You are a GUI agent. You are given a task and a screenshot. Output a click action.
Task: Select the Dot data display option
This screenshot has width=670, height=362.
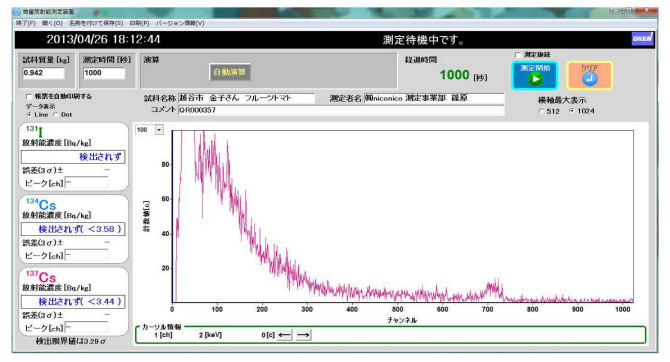coord(56,115)
